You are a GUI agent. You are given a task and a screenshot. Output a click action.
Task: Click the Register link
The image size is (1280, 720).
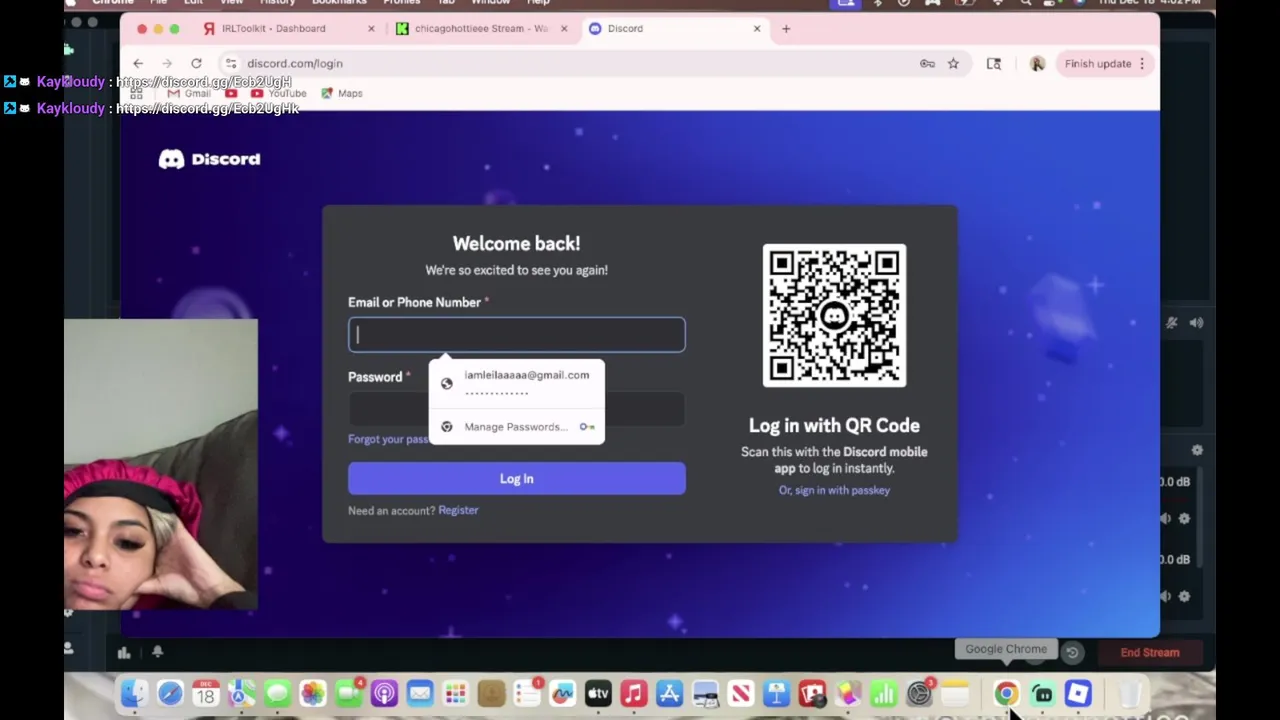coord(458,510)
